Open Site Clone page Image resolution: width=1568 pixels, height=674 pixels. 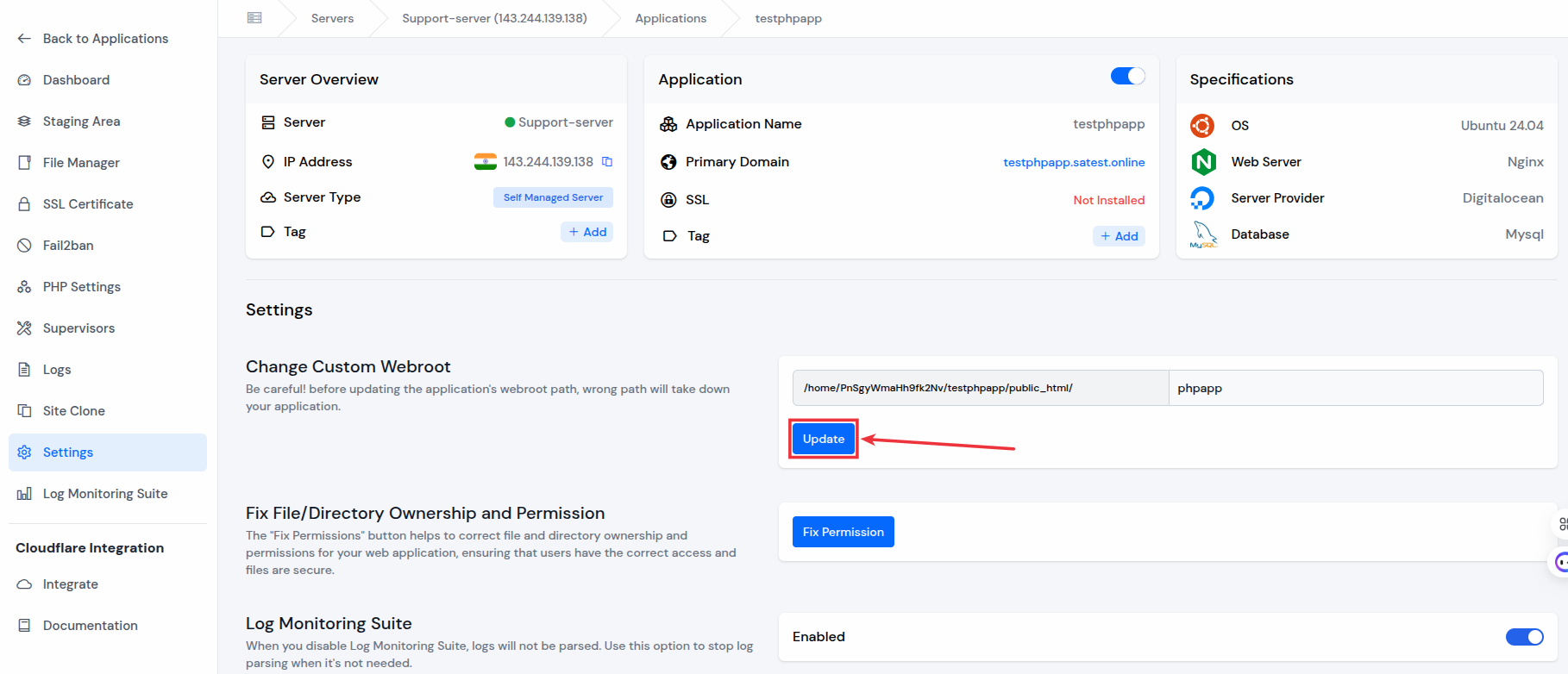(x=108, y=411)
